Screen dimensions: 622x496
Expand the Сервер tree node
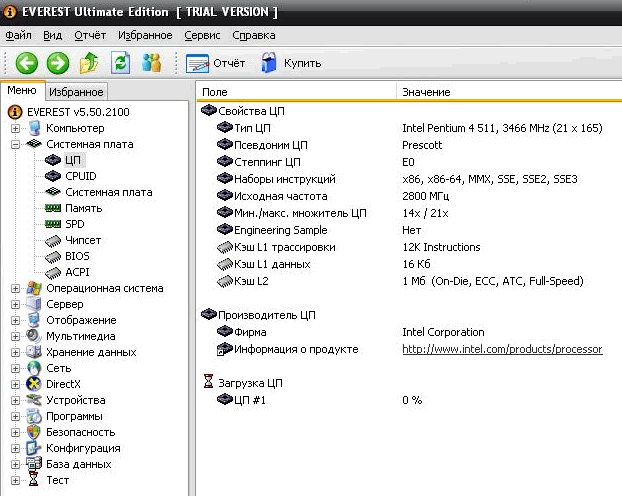click(15, 304)
